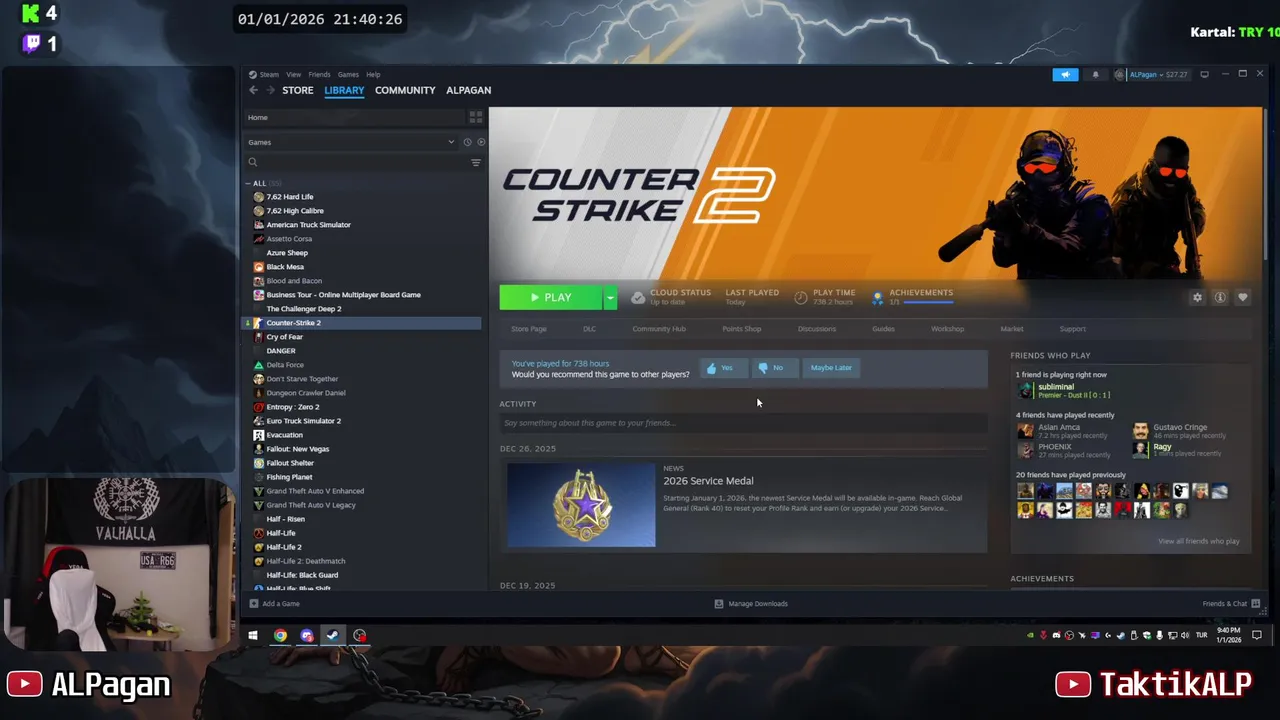
Task: Open the Friends & Chat icon
Action: [x=1255, y=604]
